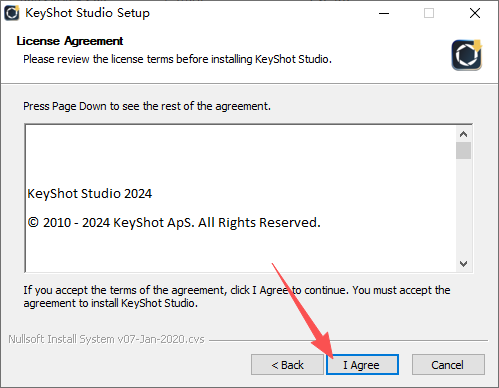
Task: Click the Nullsoft Install System version label
Action: click(106, 339)
